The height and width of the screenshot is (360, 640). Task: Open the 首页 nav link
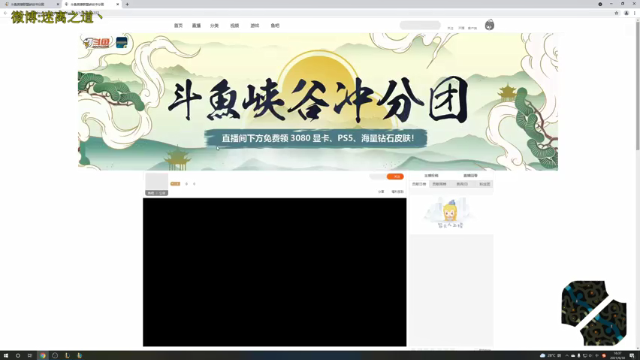[x=178, y=26]
